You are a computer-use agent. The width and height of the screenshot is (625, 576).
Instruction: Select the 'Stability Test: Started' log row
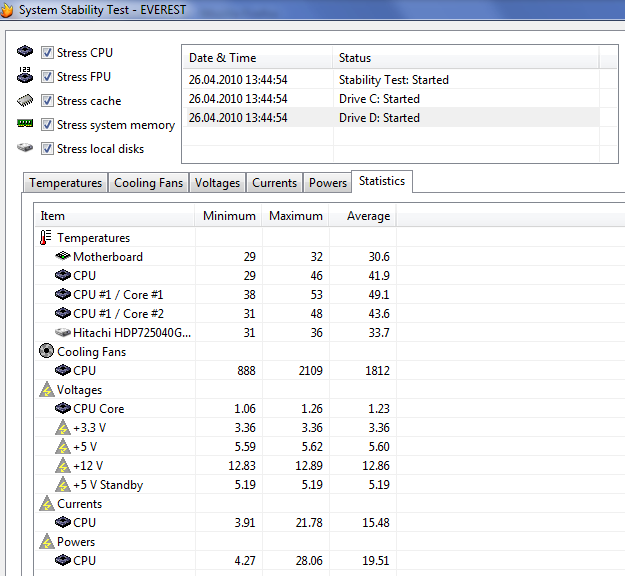click(391, 80)
